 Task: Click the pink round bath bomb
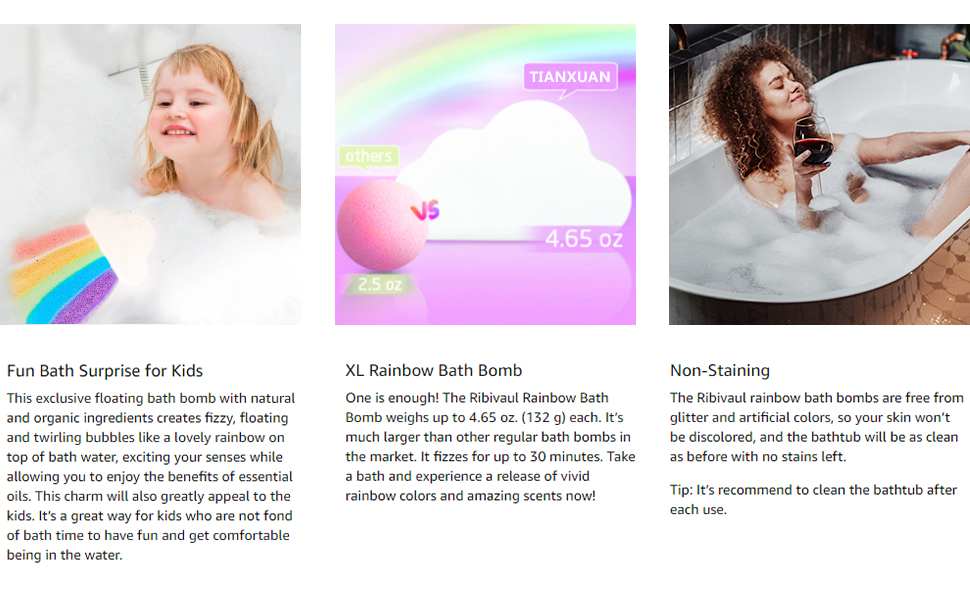pyautogui.click(x=382, y=225)
